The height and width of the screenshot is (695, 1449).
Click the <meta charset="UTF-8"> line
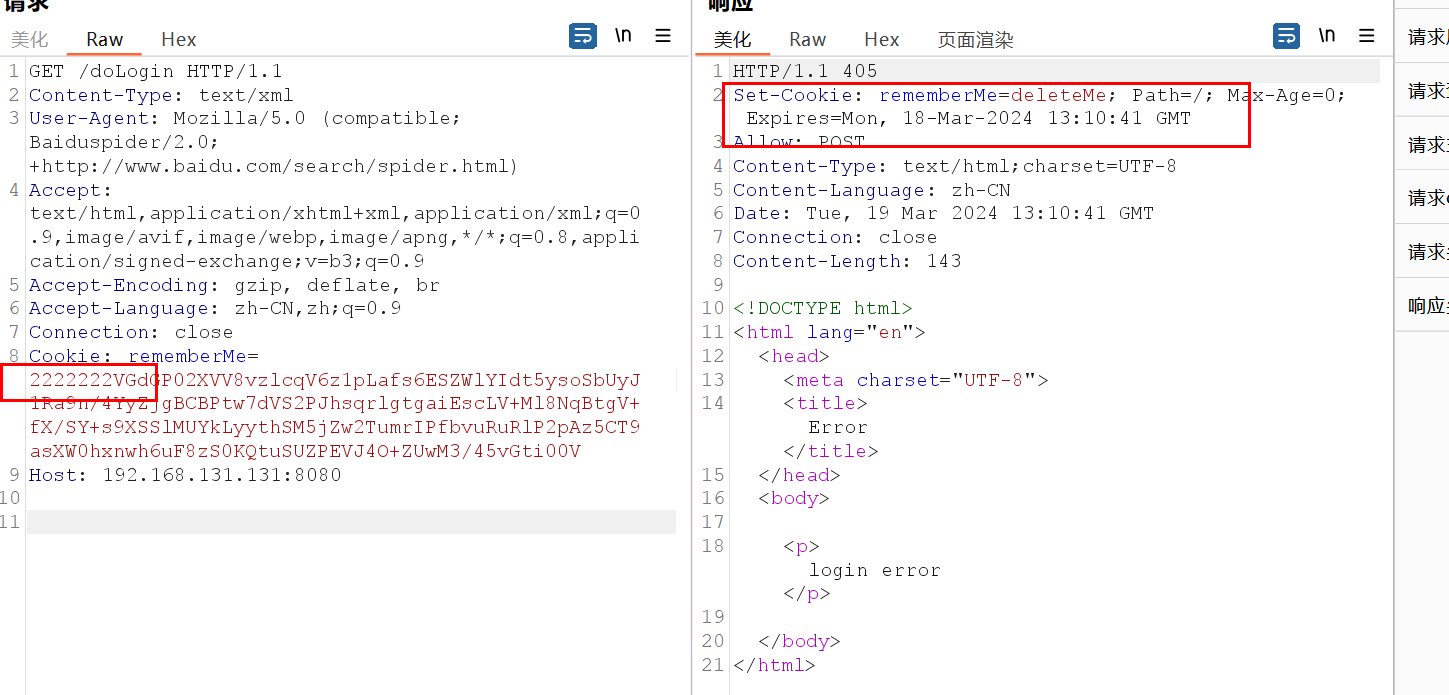click(915, 381)
